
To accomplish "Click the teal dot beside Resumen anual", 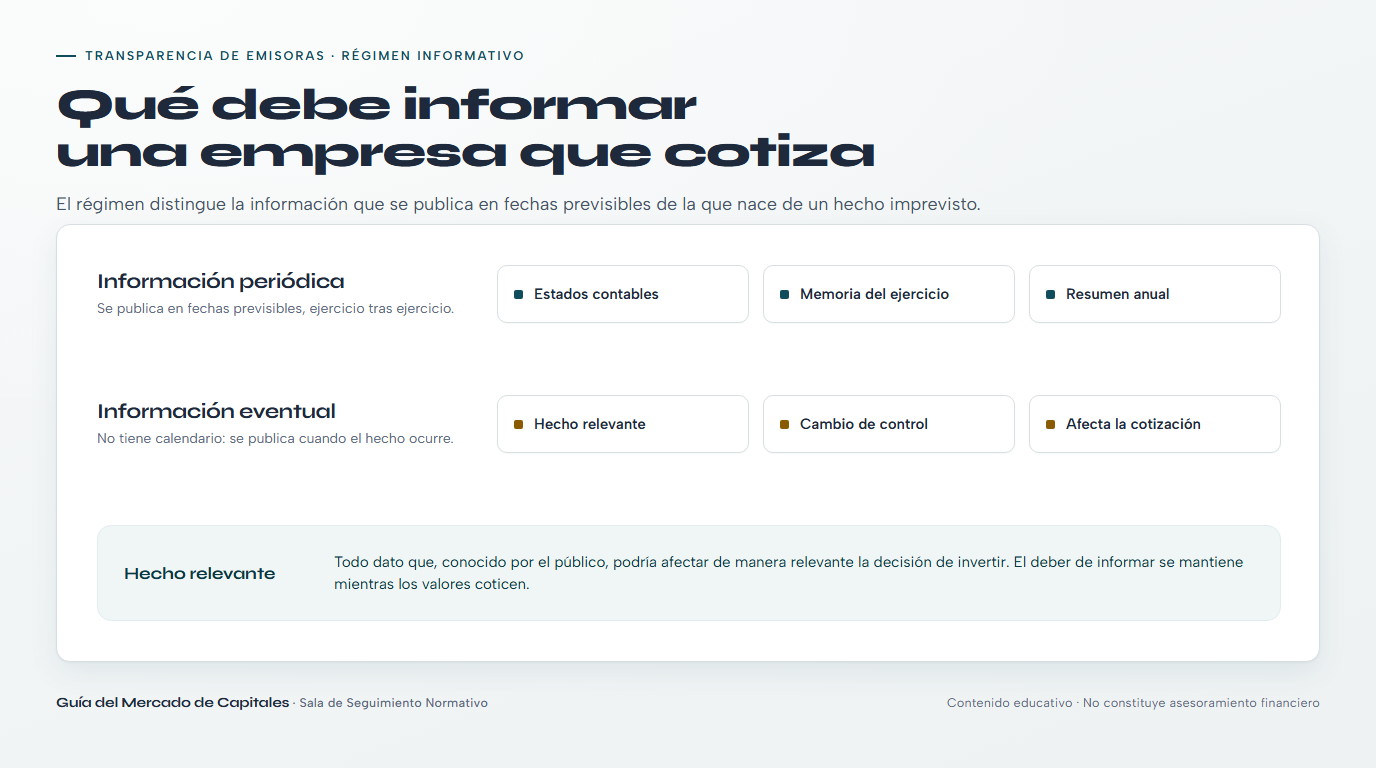I will click(1051, 294).
